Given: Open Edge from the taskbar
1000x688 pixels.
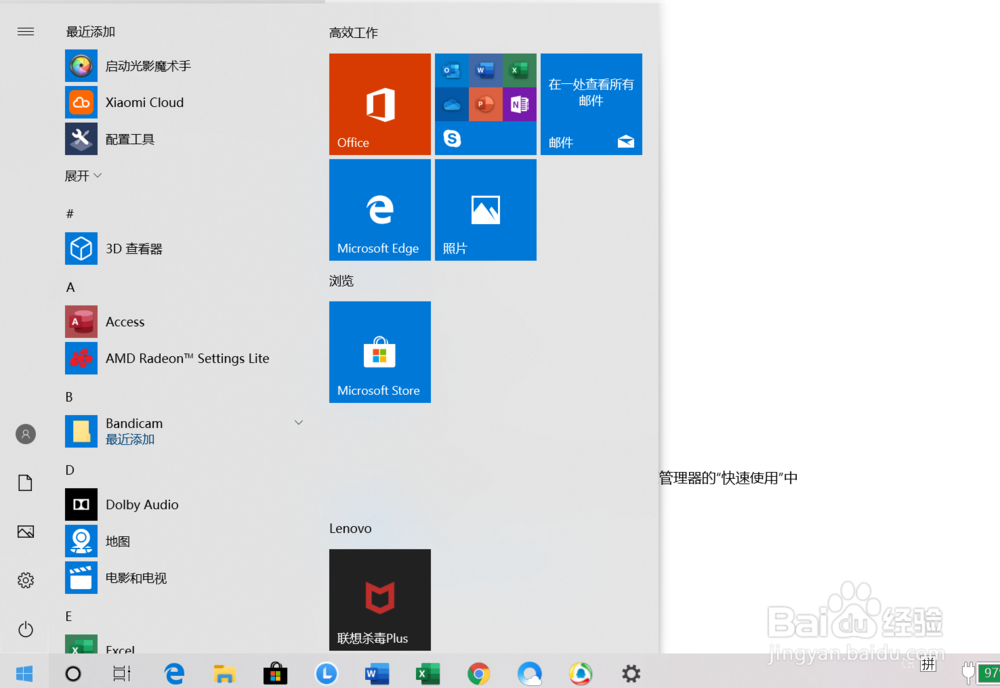Looking at the screenshot, I should (173, 673).
